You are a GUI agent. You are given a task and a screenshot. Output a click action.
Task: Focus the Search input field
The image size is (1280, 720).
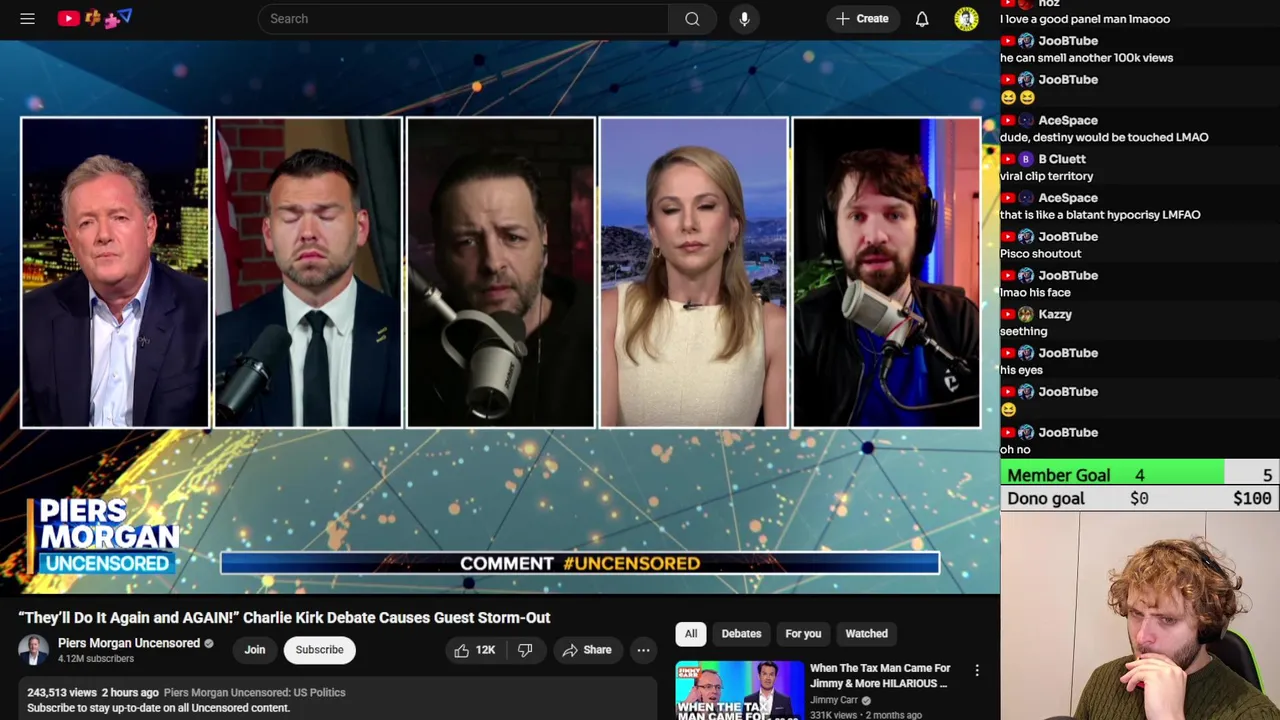463,18
